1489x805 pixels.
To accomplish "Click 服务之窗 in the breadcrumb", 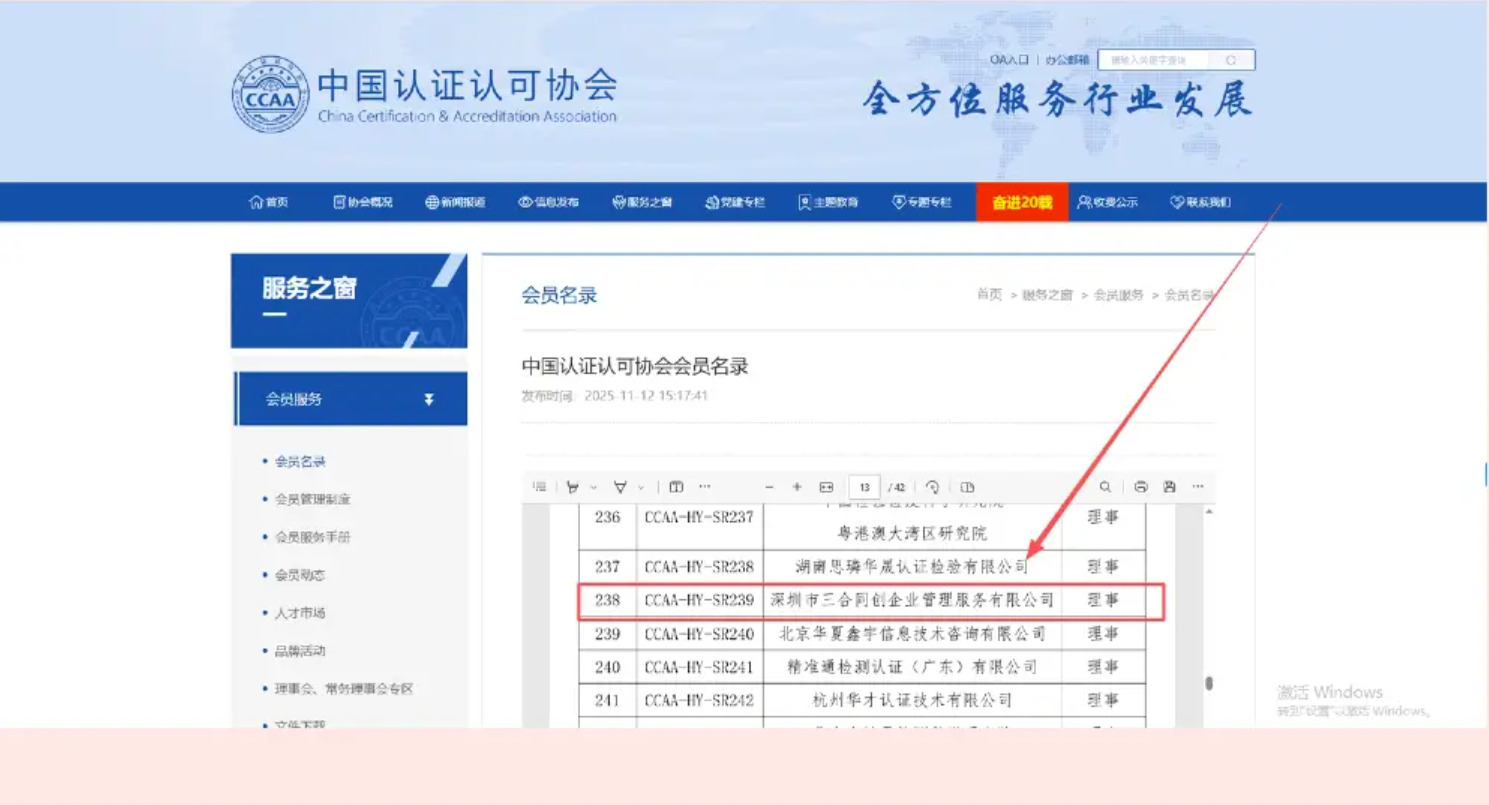I will pyautogui.click(x=1047, y=295).
